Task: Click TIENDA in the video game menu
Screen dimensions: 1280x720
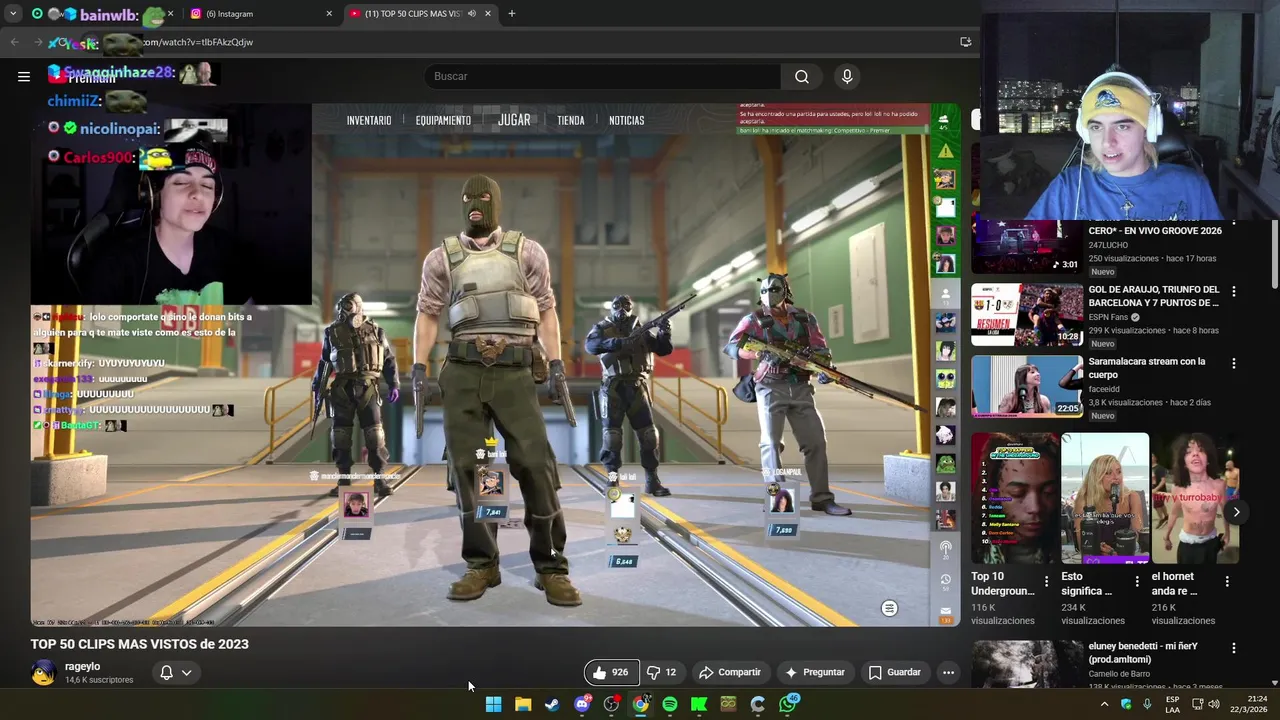Action: pos(571,120)
